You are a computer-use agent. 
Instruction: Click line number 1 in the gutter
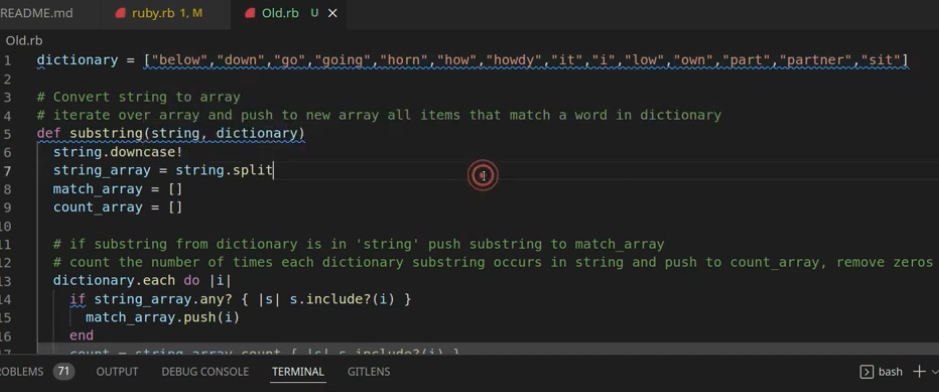(x=7, y=60)
